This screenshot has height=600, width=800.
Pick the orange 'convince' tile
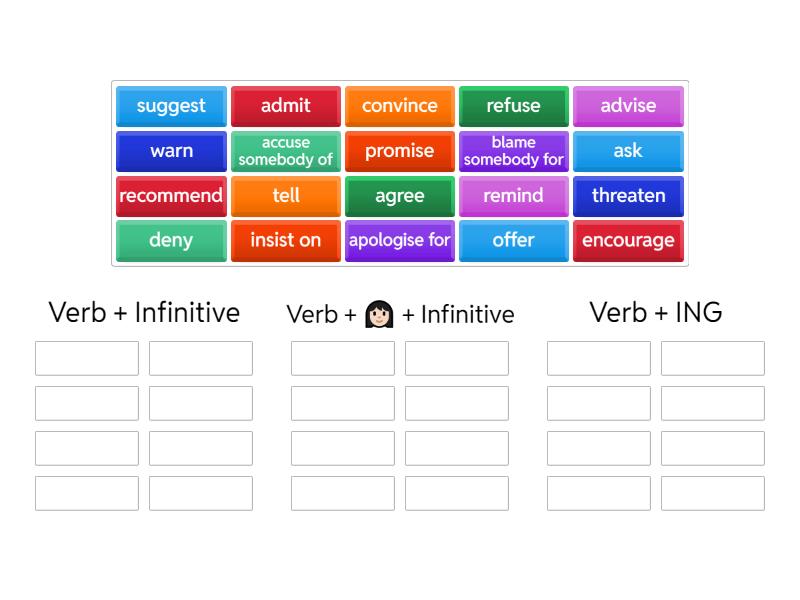400,106
